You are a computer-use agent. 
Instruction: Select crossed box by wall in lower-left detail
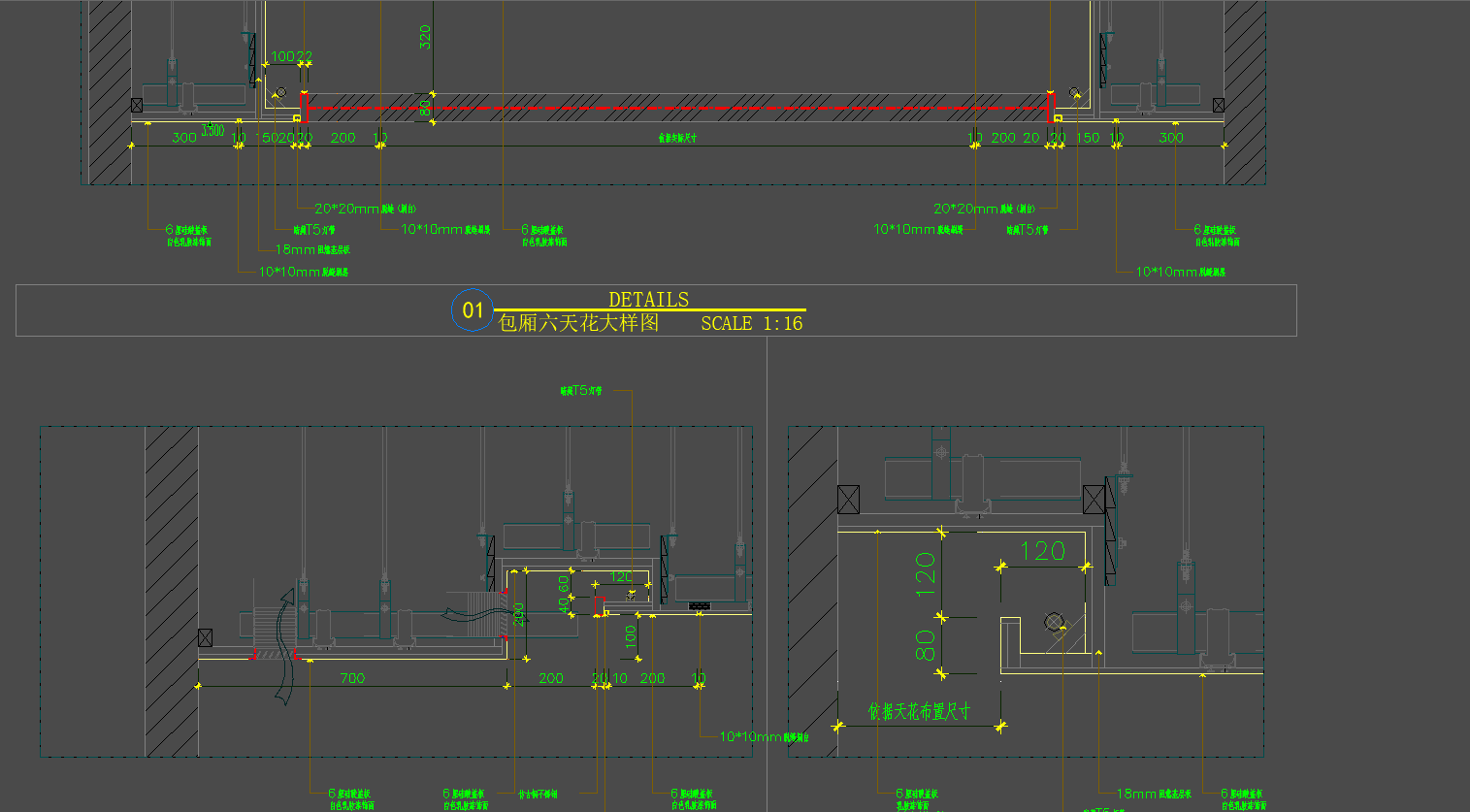tap(205, 637)
